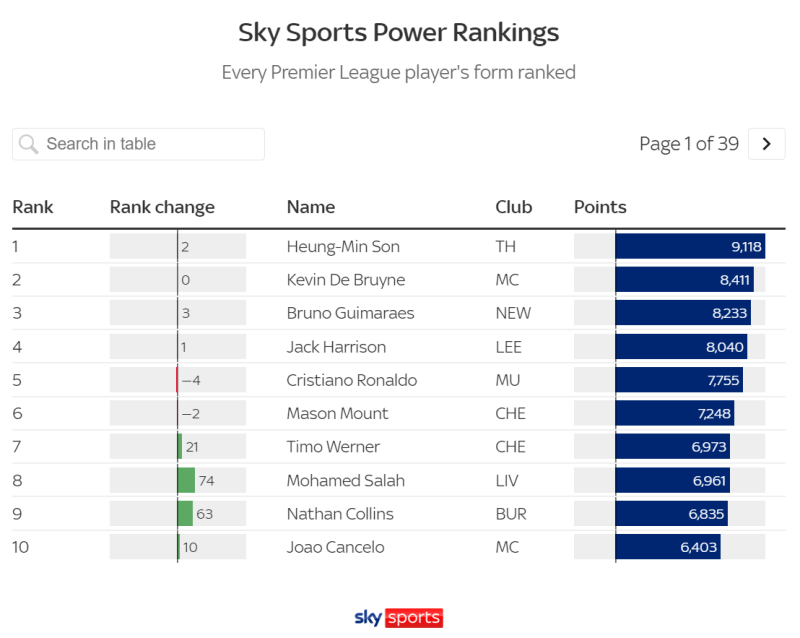This screenshot has width=800, height=638.
Task: Click Cristiano Ronaldo's red rank change marker
Action: (x=177, y=380)
